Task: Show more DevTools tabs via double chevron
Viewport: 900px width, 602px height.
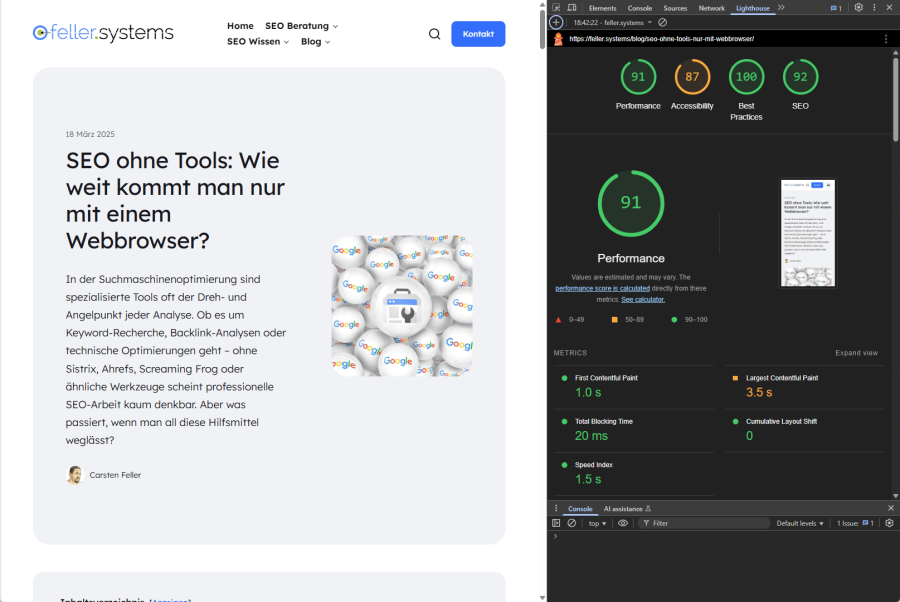Action: click(781, 7)
